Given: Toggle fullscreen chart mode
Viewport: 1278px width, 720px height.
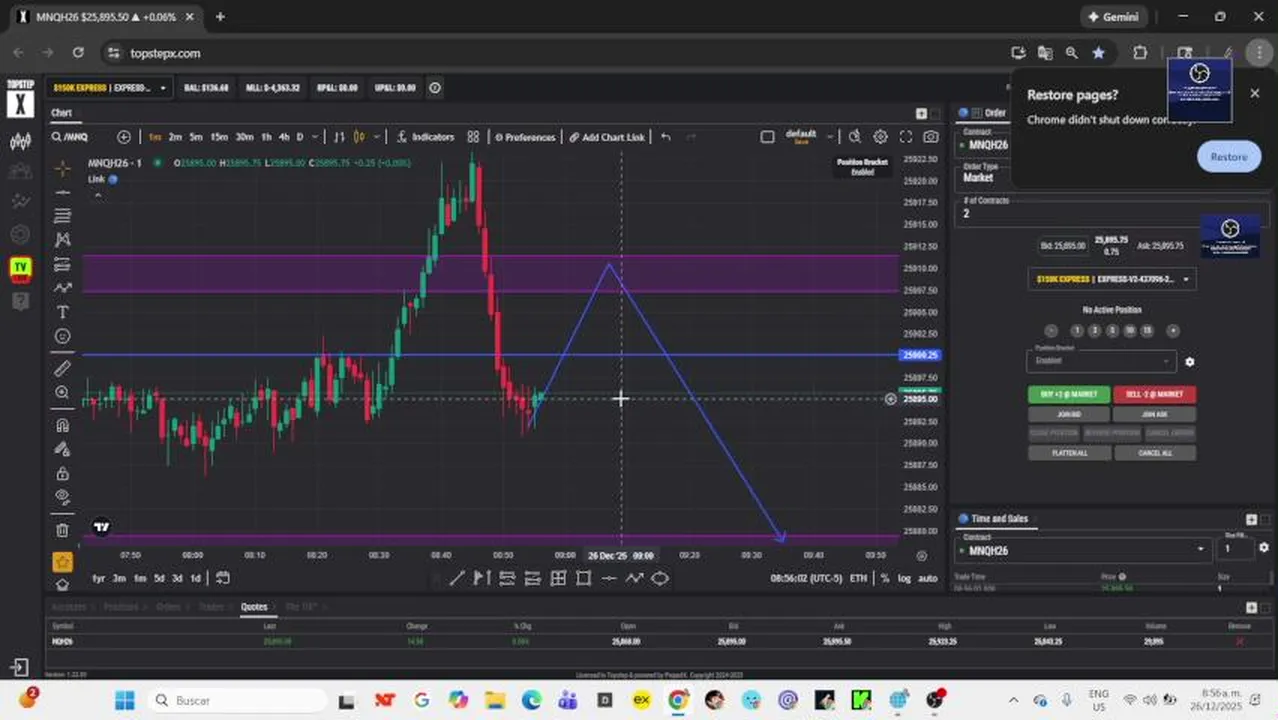Looking at the screenshot, I should coord(906,137).
